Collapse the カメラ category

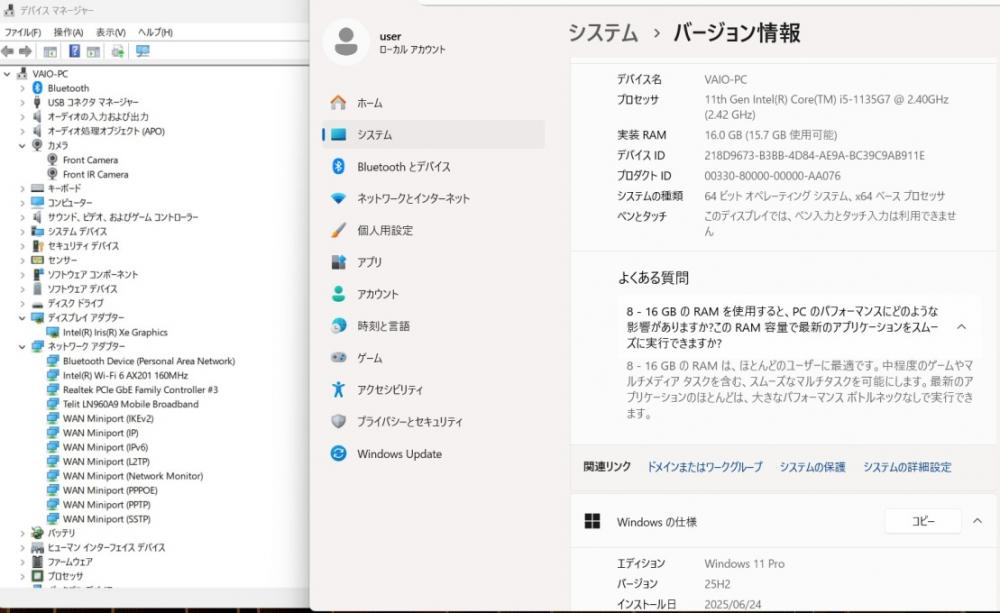point(22,145)
